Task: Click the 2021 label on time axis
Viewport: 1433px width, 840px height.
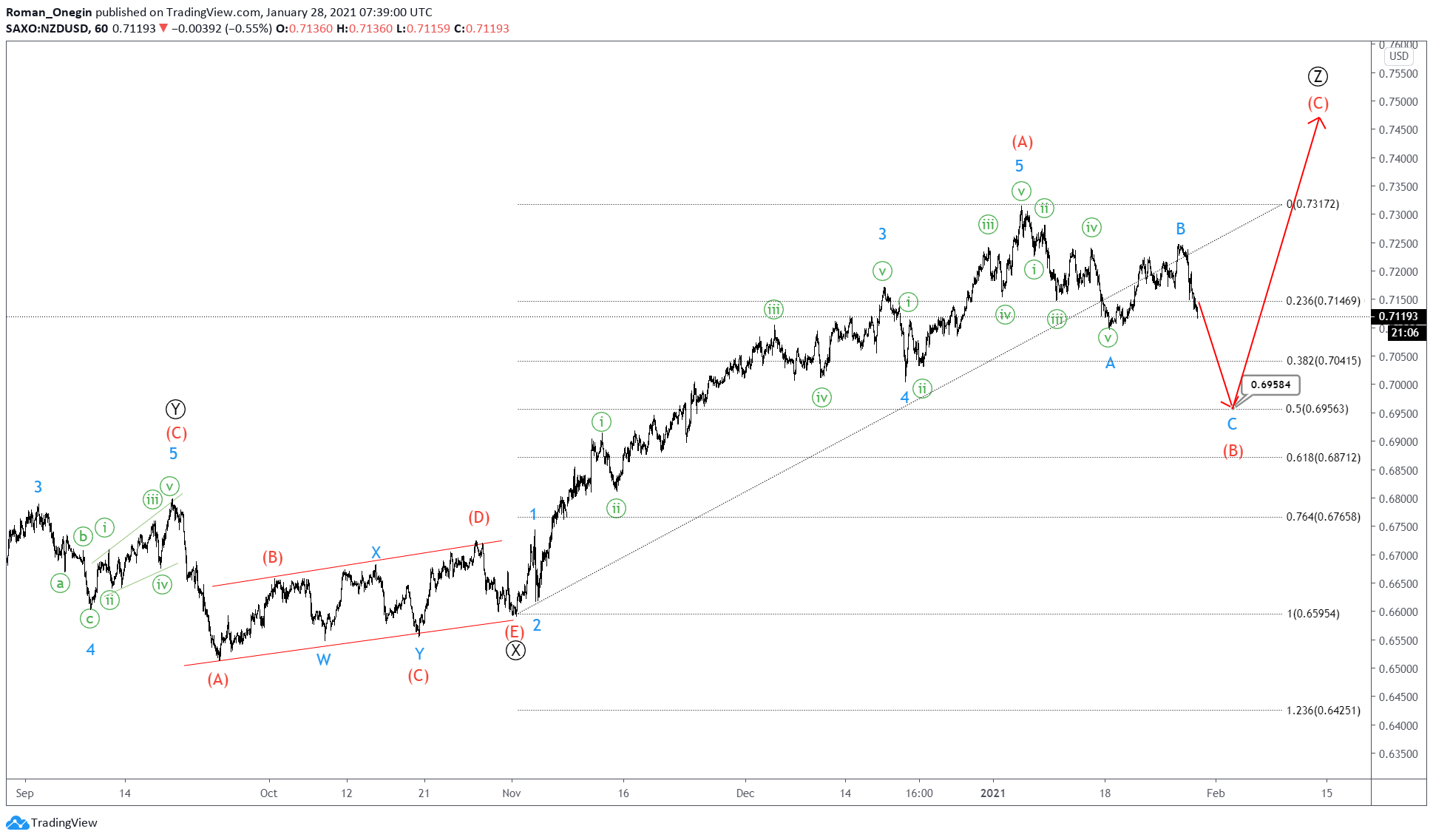Action: click(x=994, y=793)
